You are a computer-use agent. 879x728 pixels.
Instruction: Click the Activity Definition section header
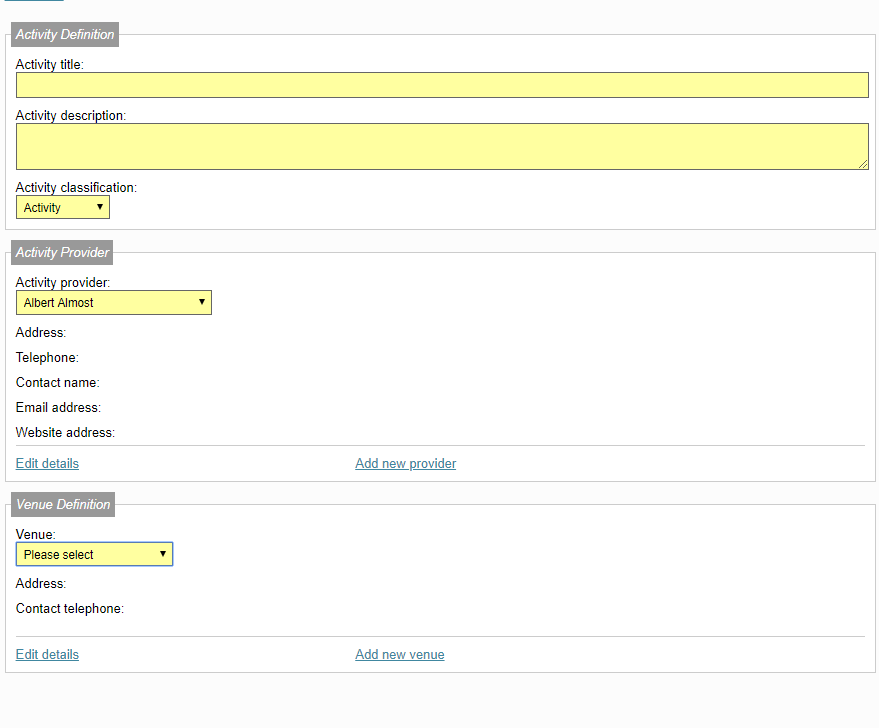65,34
